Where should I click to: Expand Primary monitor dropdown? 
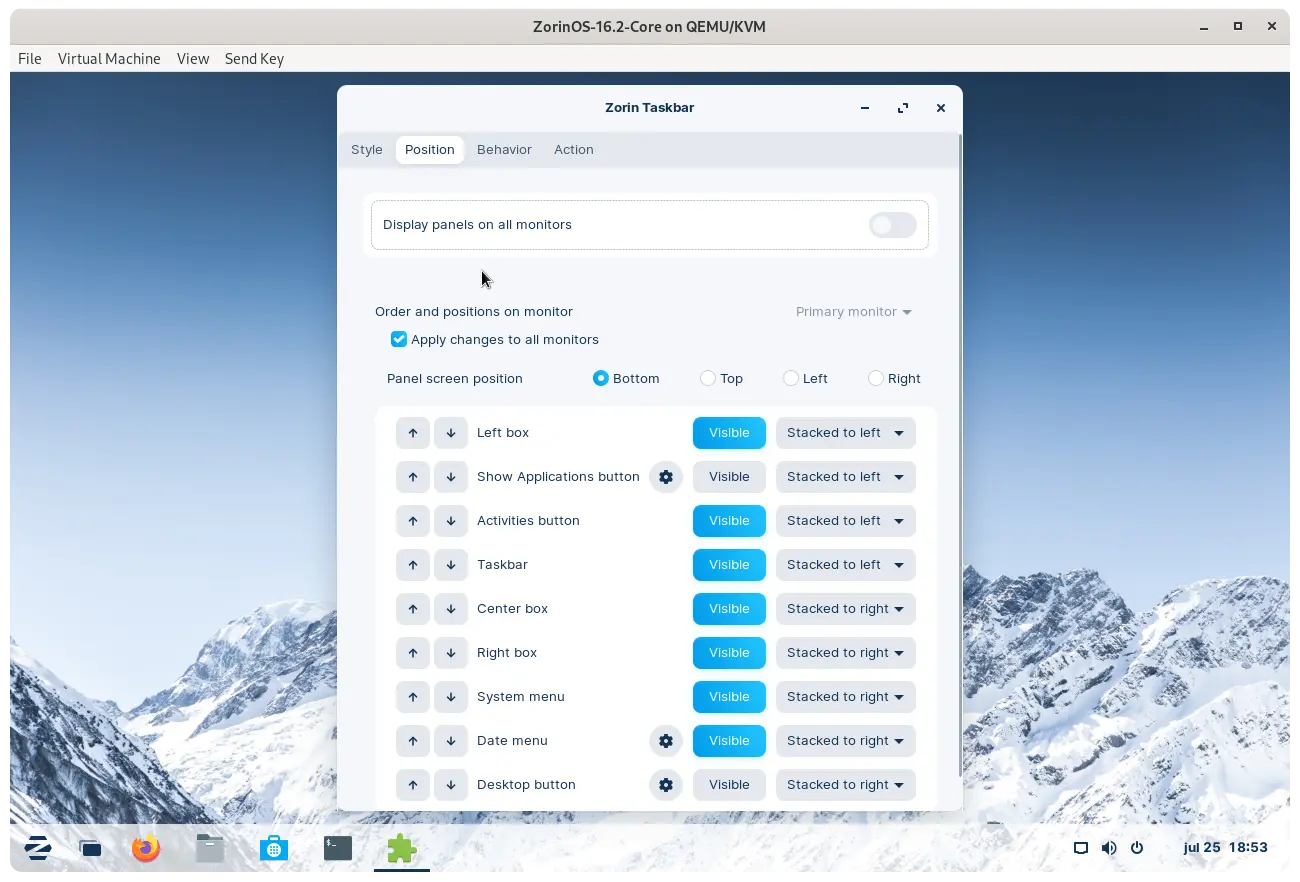click(853, 312)
